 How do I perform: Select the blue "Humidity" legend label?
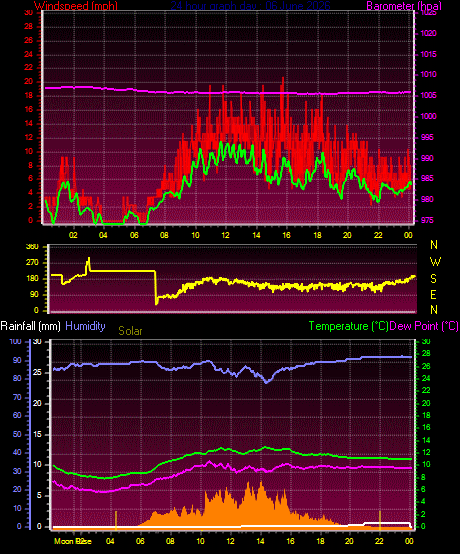click(85, 326)
